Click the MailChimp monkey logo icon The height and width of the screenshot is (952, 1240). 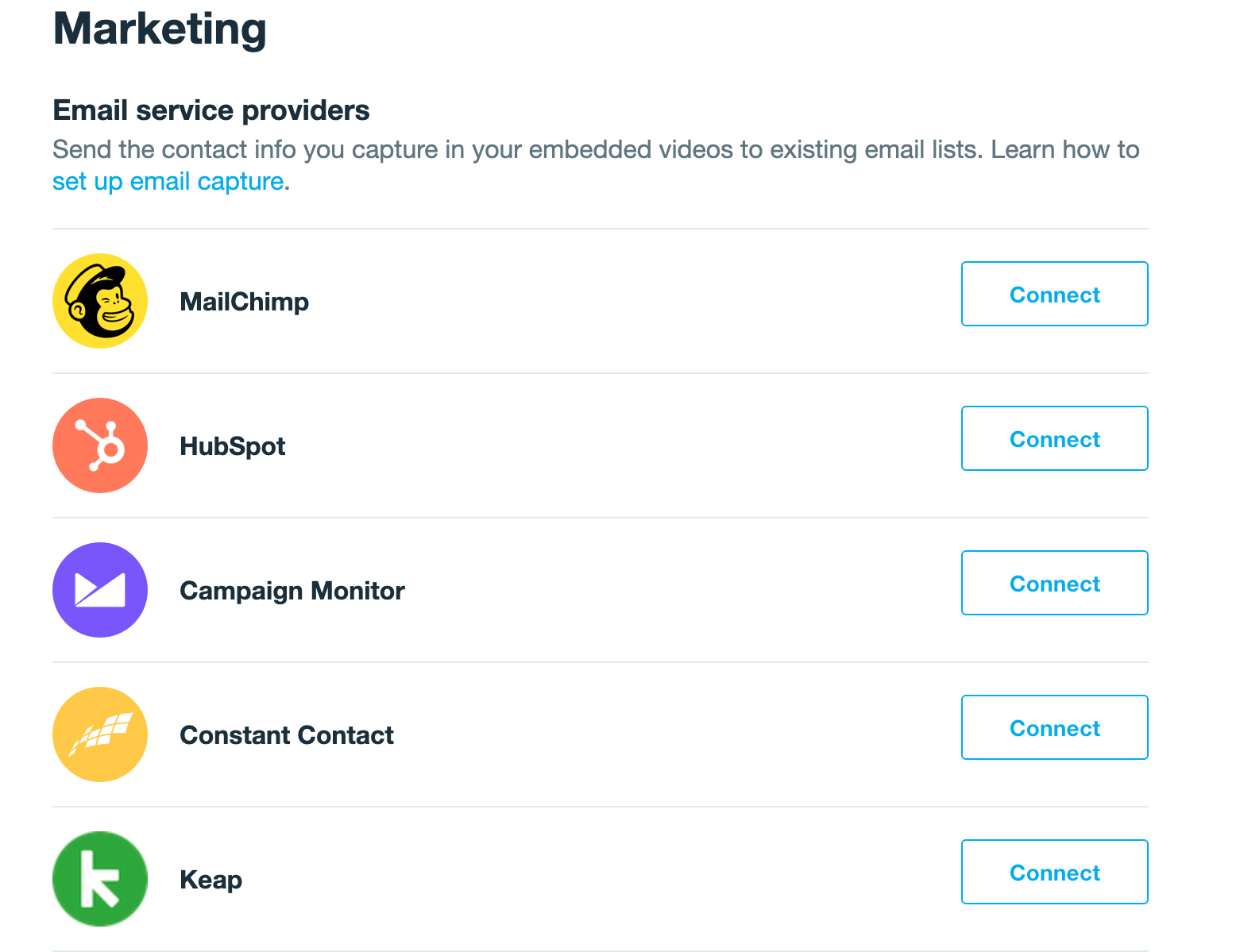tap(100, 301)
